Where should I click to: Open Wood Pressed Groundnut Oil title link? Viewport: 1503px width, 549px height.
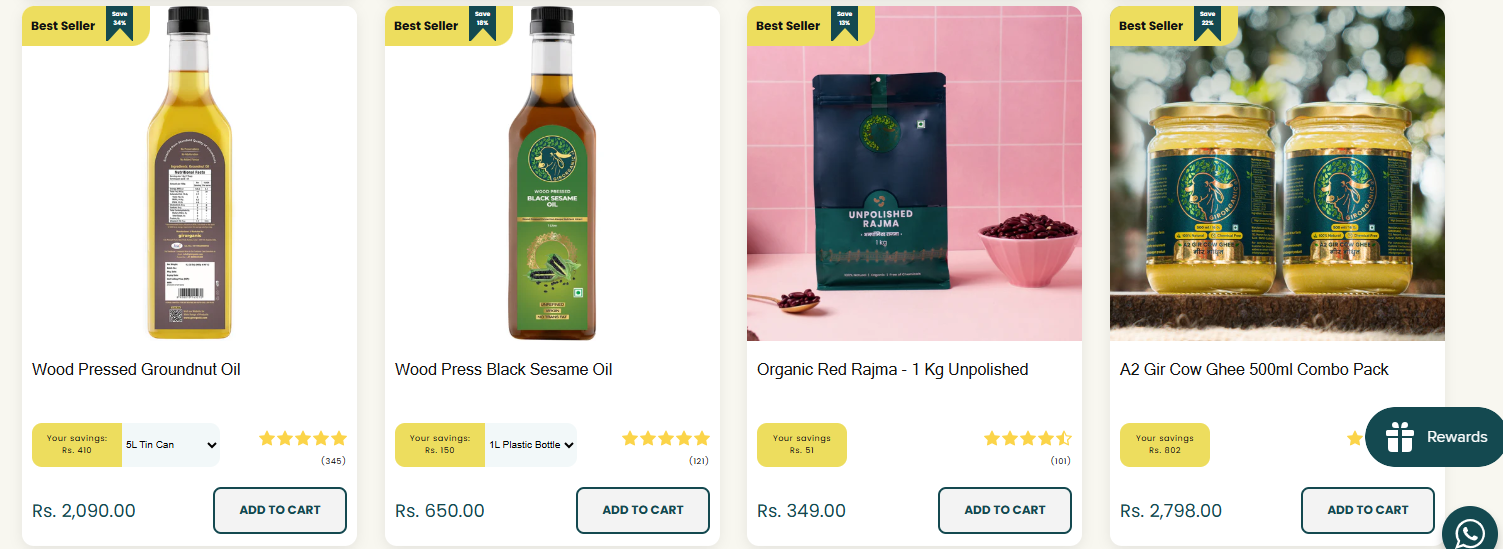point(136,370)
